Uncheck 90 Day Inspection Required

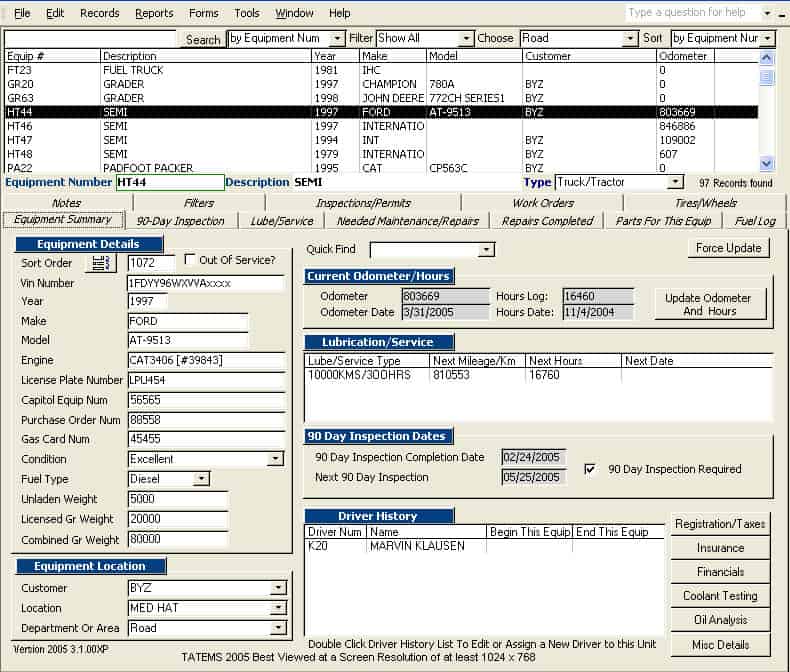tap(589, 469)
